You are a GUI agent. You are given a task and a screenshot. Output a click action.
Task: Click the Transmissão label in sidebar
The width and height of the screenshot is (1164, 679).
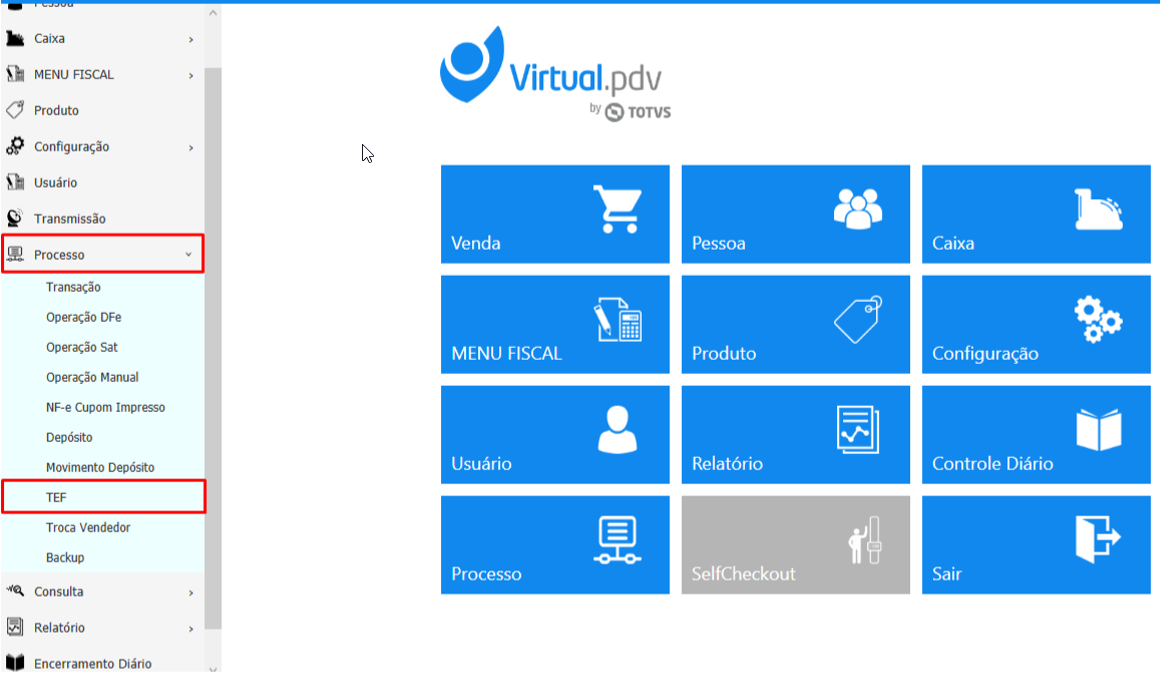(x=70, y=219)
